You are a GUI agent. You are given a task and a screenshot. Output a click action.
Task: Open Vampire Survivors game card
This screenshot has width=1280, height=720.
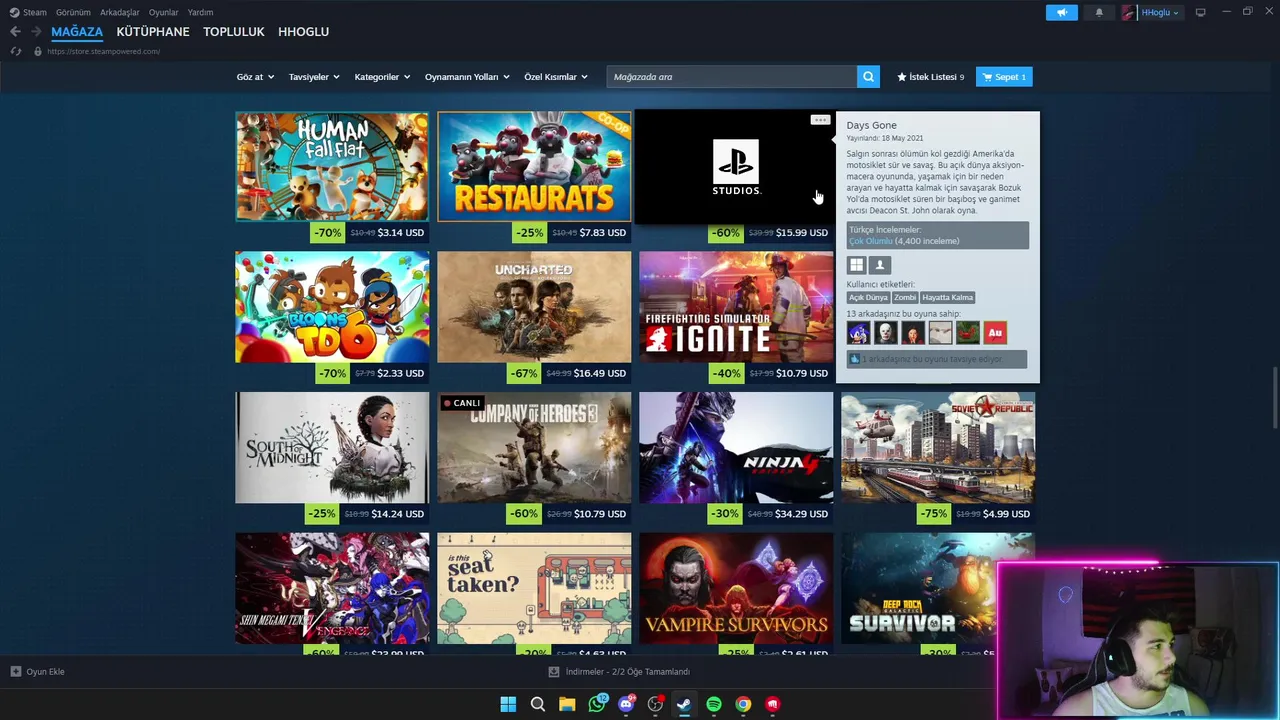[736, 588]
